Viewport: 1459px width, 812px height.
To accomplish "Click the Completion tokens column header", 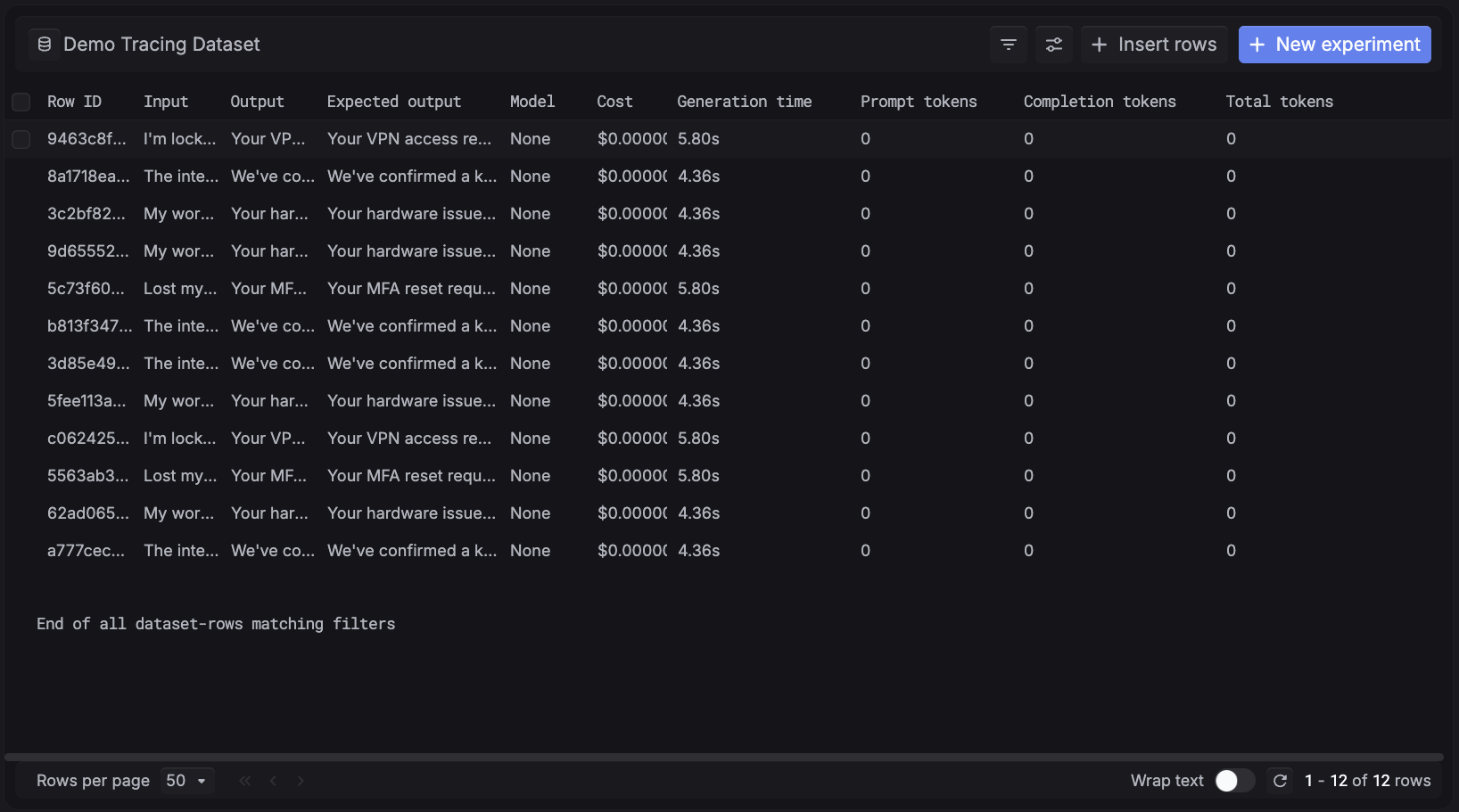I will pos(1100,102).
